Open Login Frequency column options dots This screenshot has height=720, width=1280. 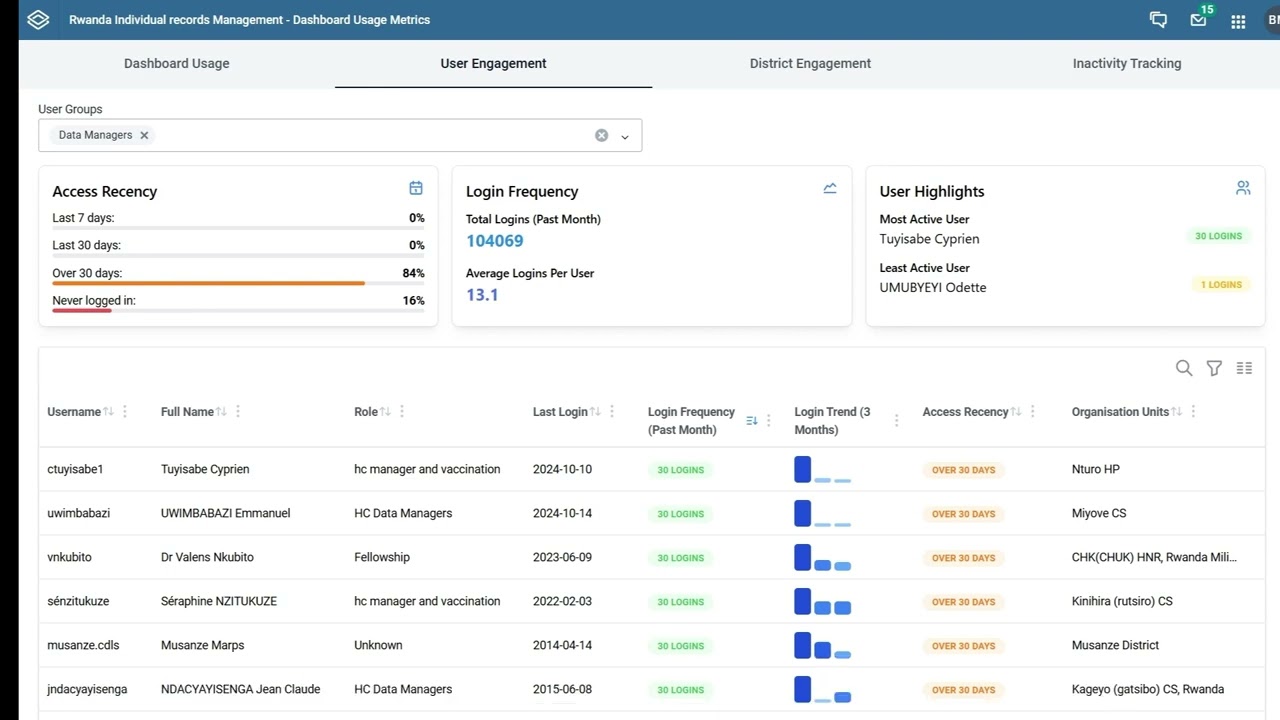tap(768, 421)
